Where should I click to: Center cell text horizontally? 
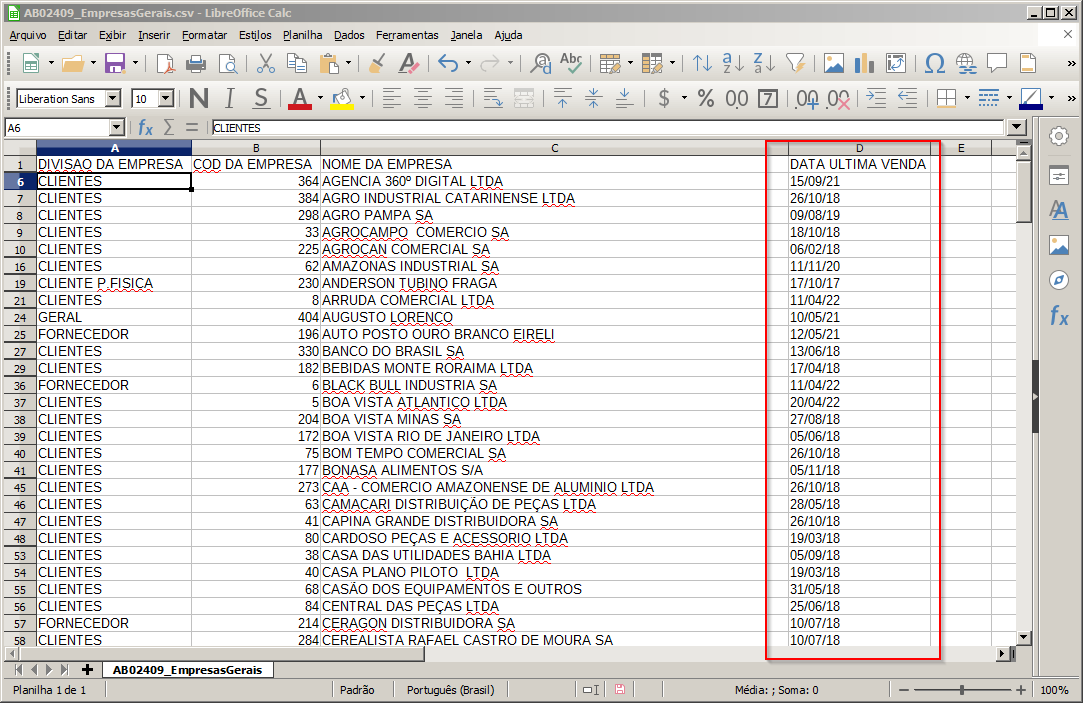pyautogui.click(x=423, y=99)
